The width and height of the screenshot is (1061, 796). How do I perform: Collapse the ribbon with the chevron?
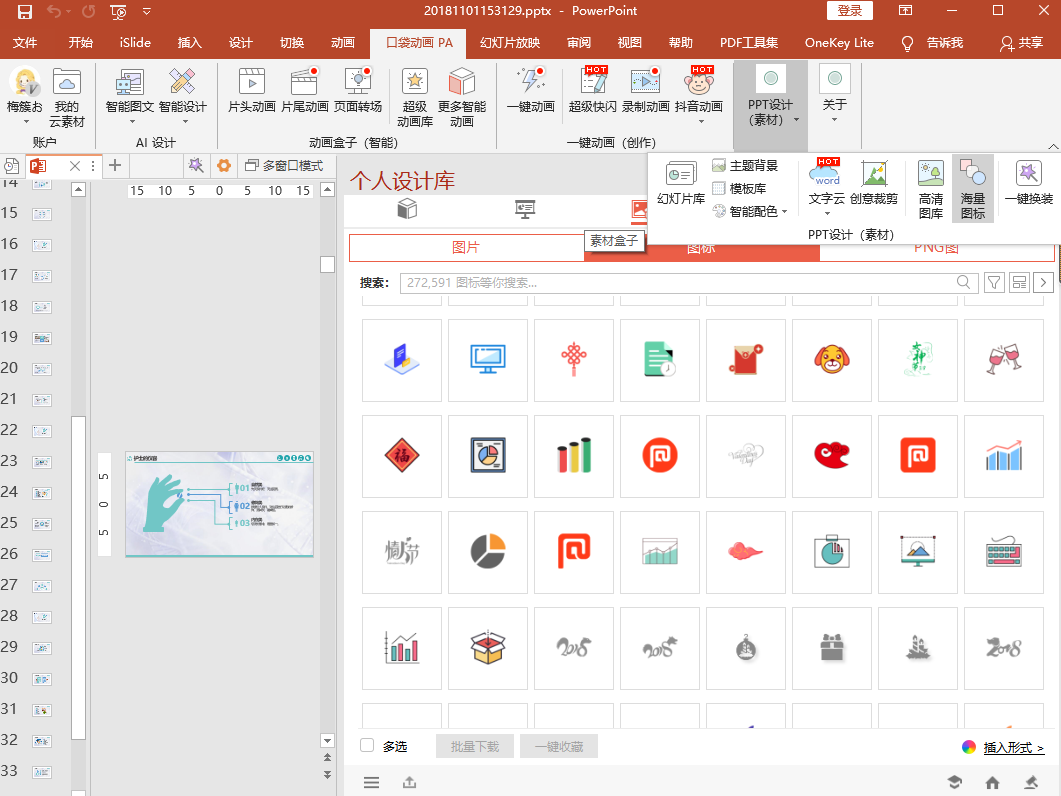click(x=1053, y=146)
